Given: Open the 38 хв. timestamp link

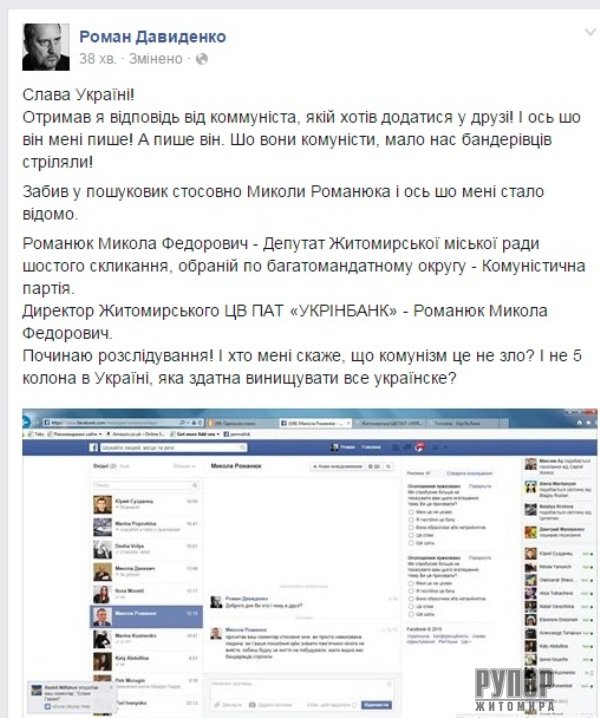Looking at the screenshot, I should [98, 59].
